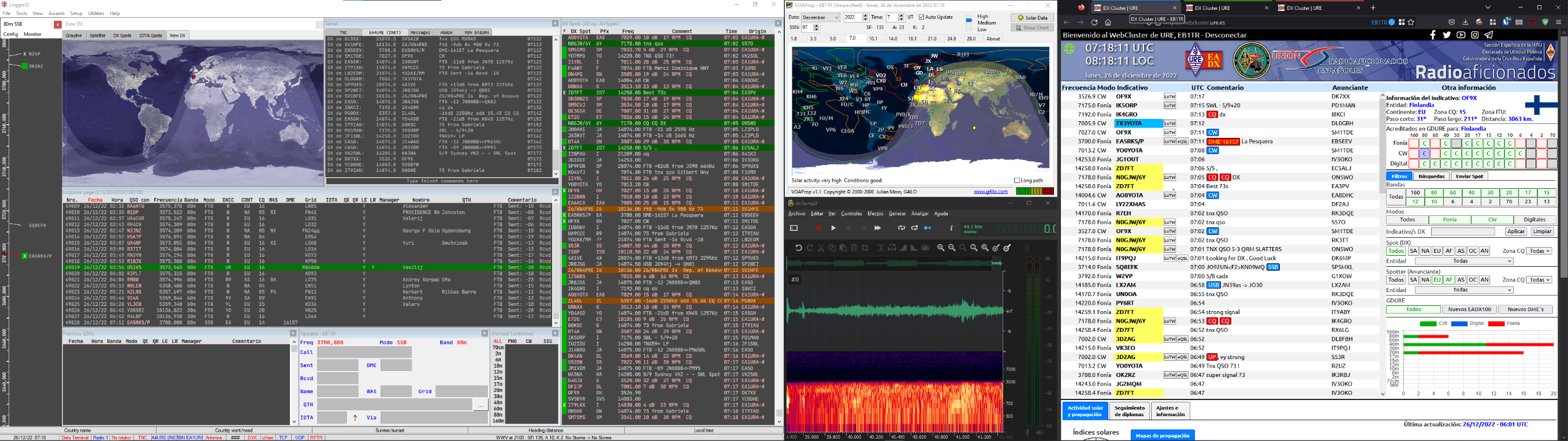This screenshot has width=1568, height=441.
Task: Click Solar Data button in VOAProp
Action: click(x=1033, y=18)
